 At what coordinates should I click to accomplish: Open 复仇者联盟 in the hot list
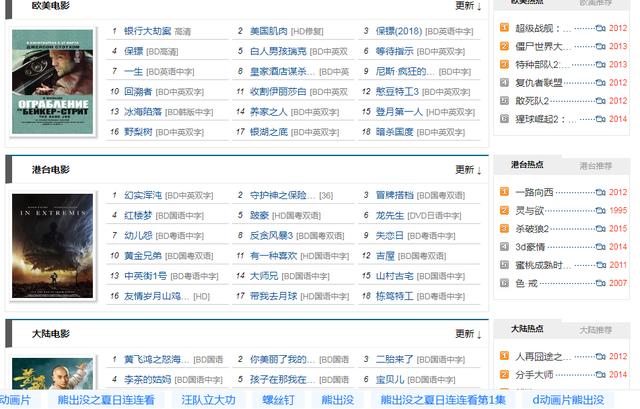coord(539,83)
